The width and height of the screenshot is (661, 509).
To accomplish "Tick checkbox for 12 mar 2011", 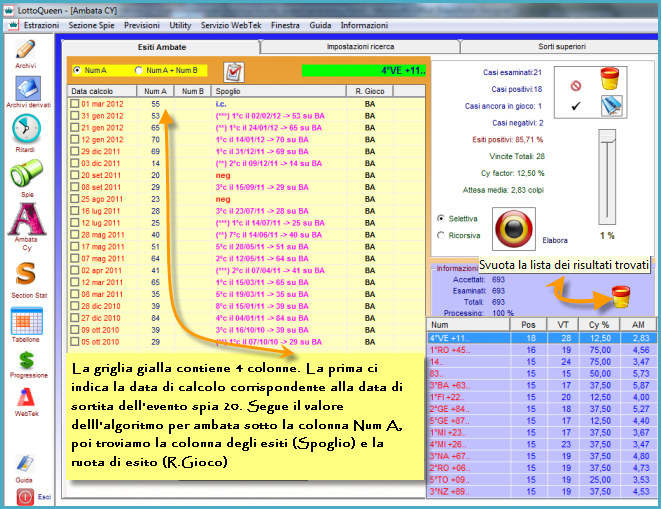I will click(75, 282).
